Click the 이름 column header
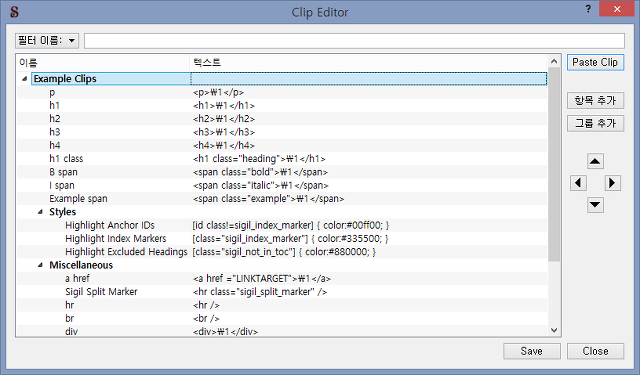 click(x=103, y=62)
